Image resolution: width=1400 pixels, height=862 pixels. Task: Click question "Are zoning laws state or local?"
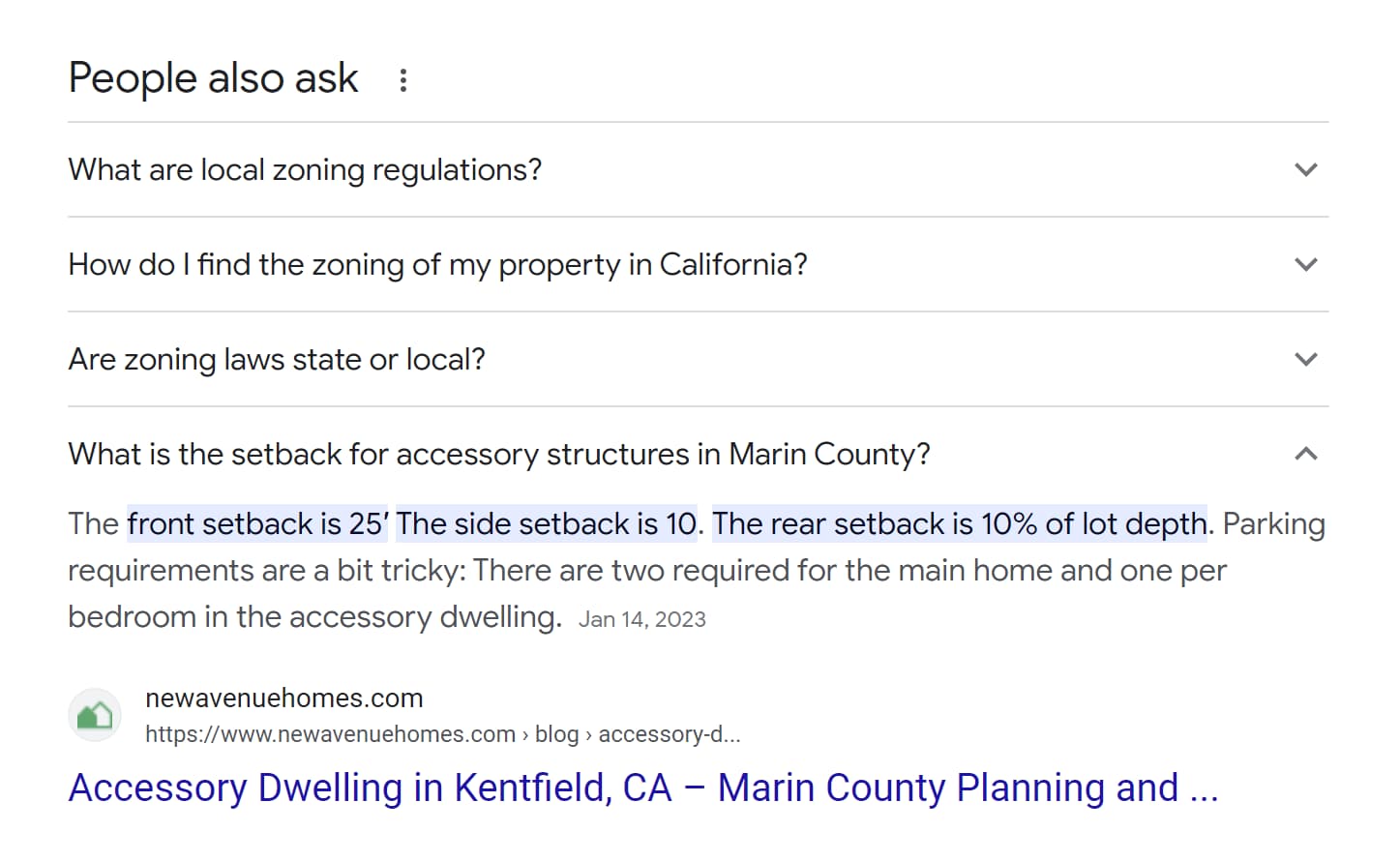click(277, 360)
